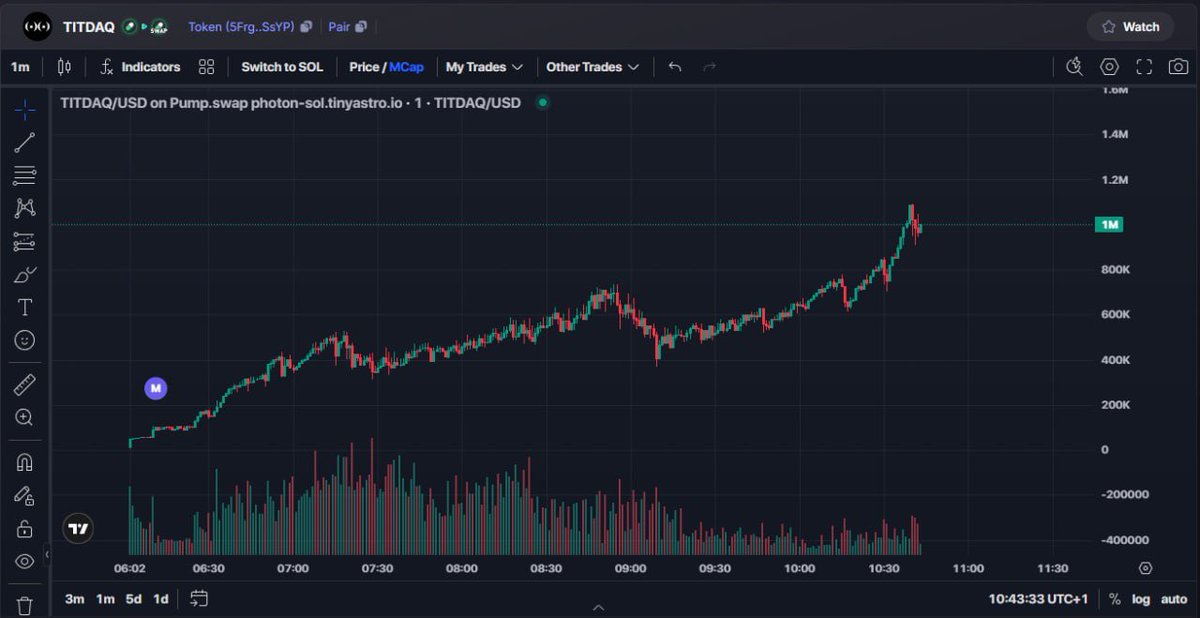Expand the My Trades dropdown
Viewport: 1200px width, 618px height.
pos(484,67)
